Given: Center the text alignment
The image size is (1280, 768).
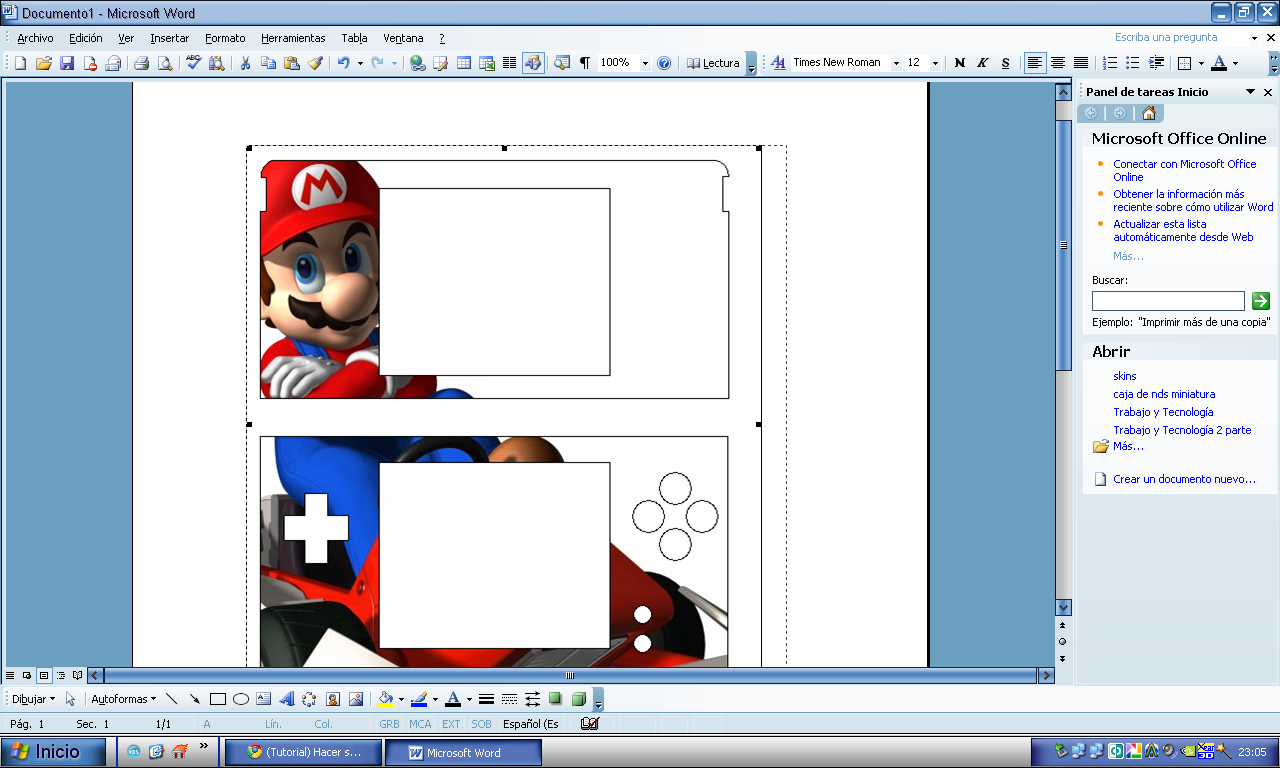Looking at the screenshot, I should [x=1058, y=63].
